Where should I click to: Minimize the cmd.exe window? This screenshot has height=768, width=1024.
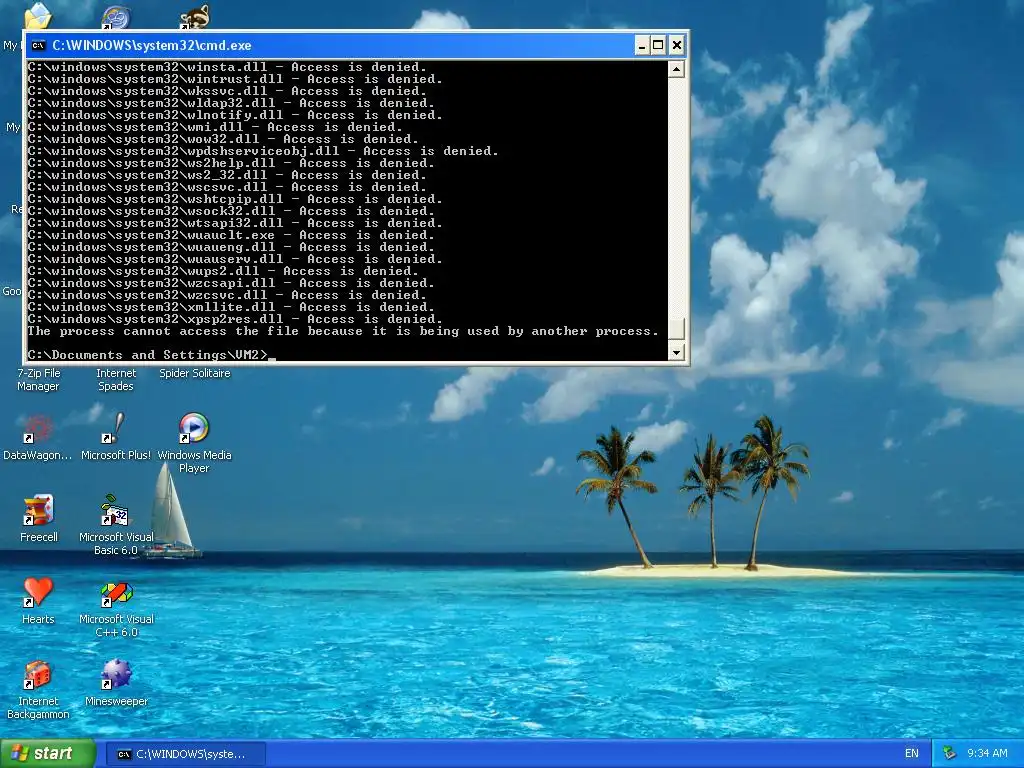(x=642, y=45)
